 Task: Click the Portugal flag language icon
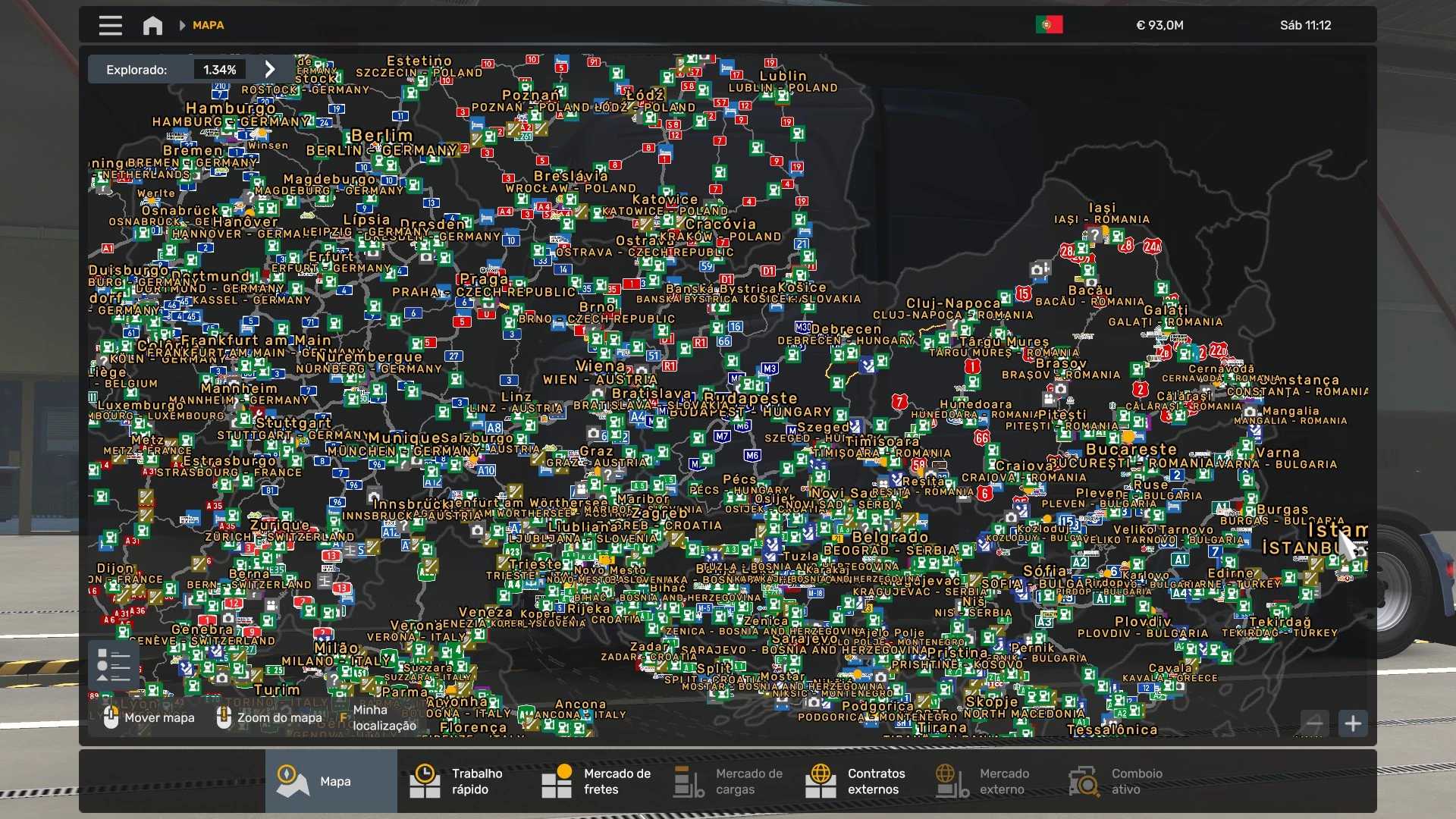point(1049,25)
